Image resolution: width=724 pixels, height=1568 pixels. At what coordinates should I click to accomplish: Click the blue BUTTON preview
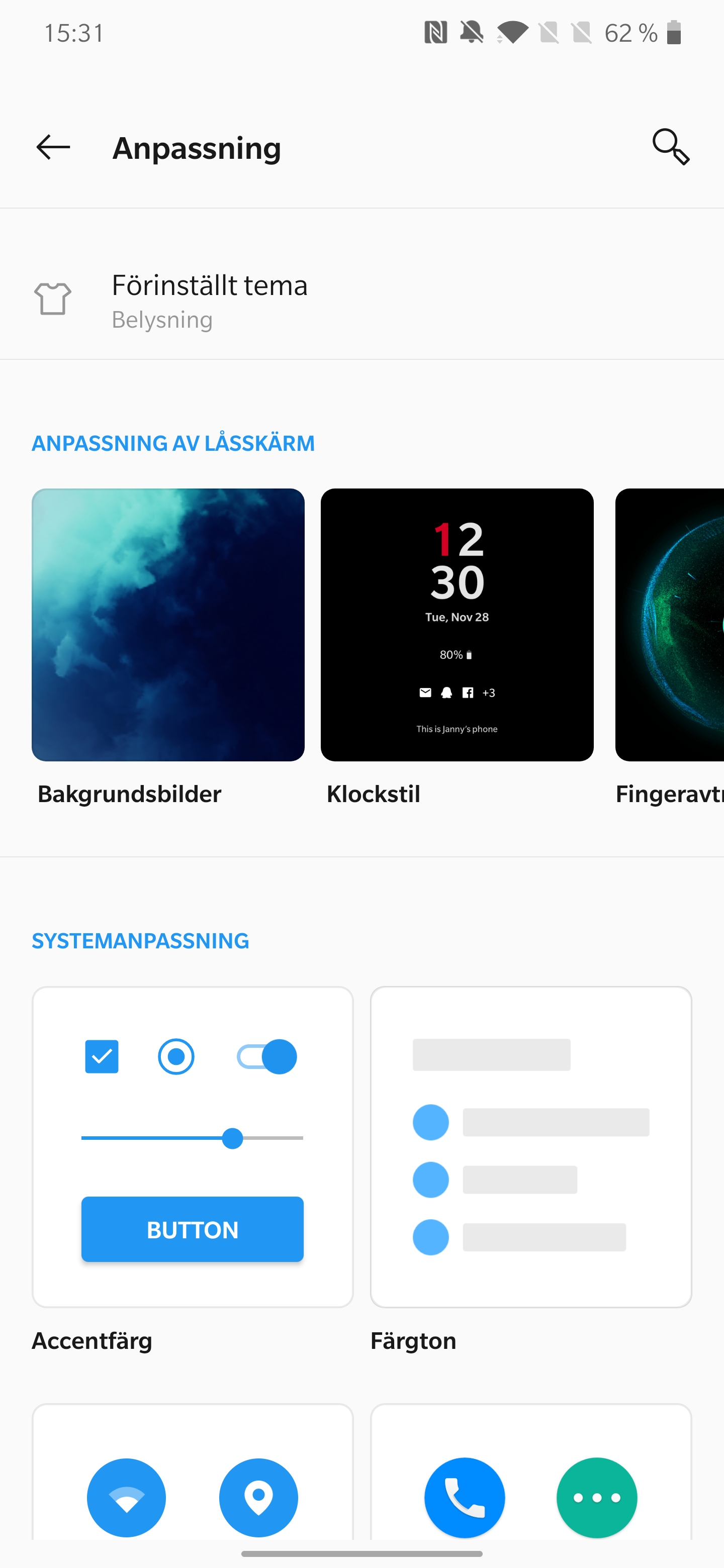point(193,1229)
